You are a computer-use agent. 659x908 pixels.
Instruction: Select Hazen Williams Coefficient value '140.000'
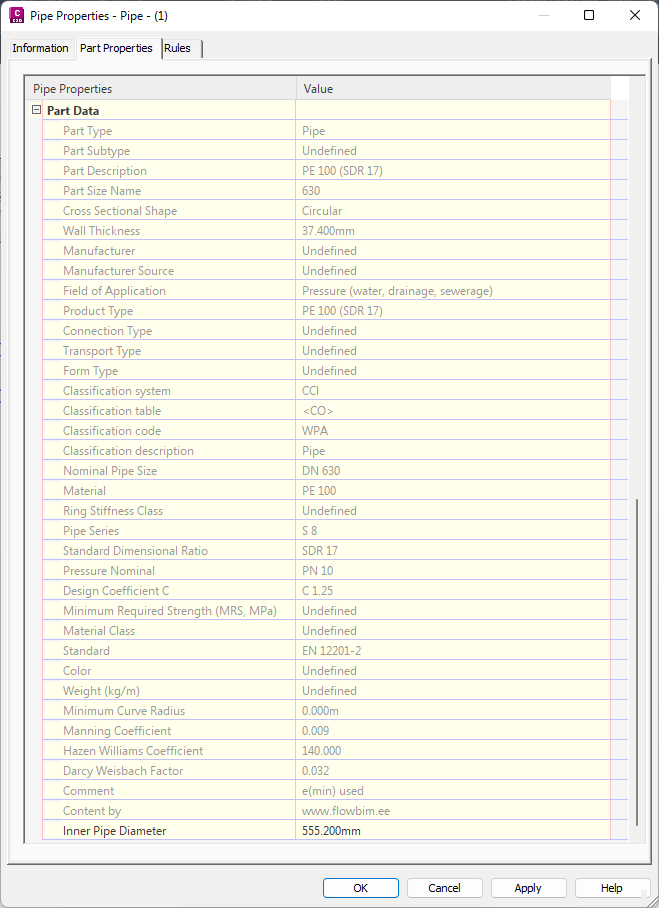pos(321,750)
